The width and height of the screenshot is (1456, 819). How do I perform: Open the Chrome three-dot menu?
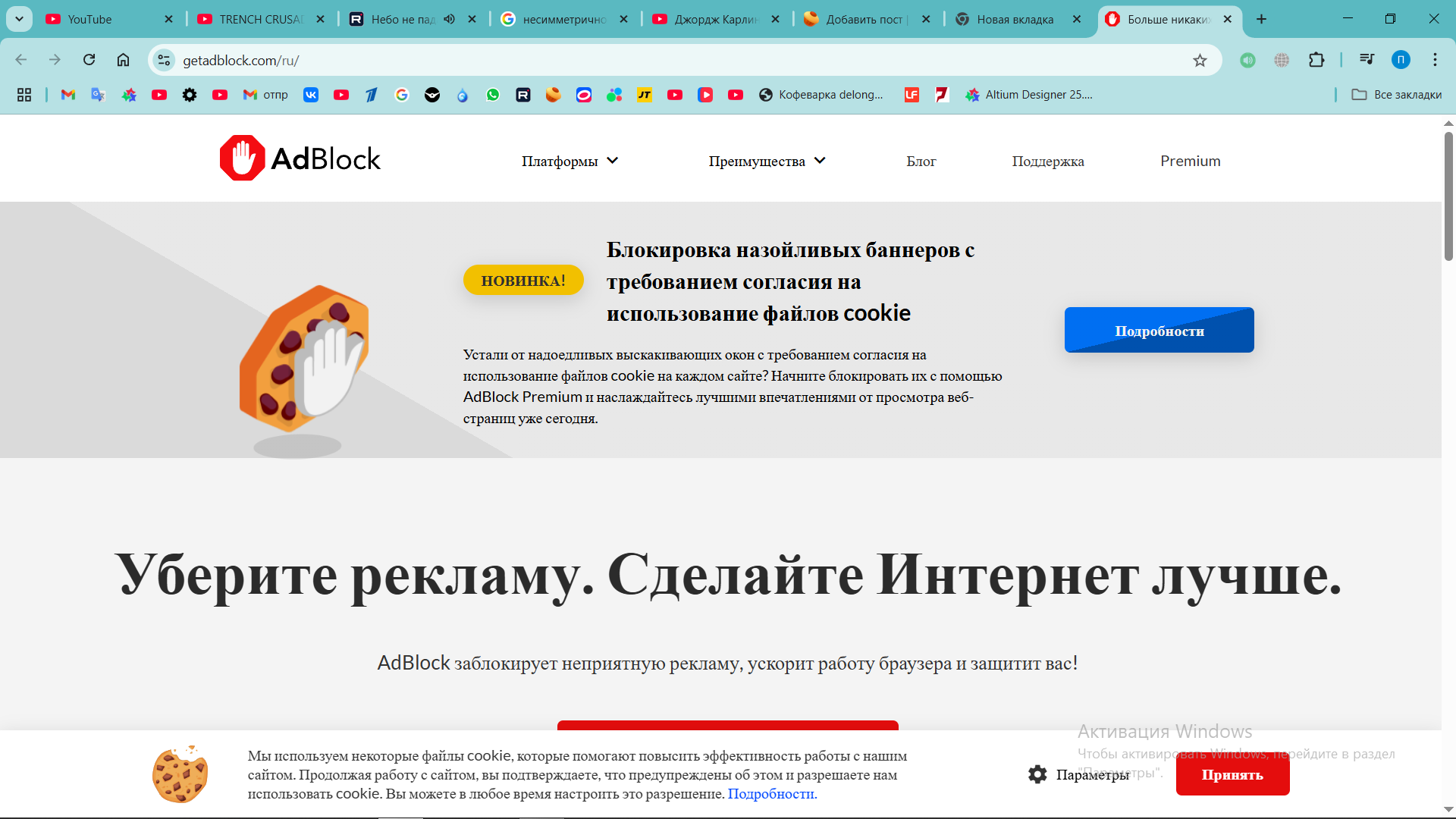click(1435, 60)
